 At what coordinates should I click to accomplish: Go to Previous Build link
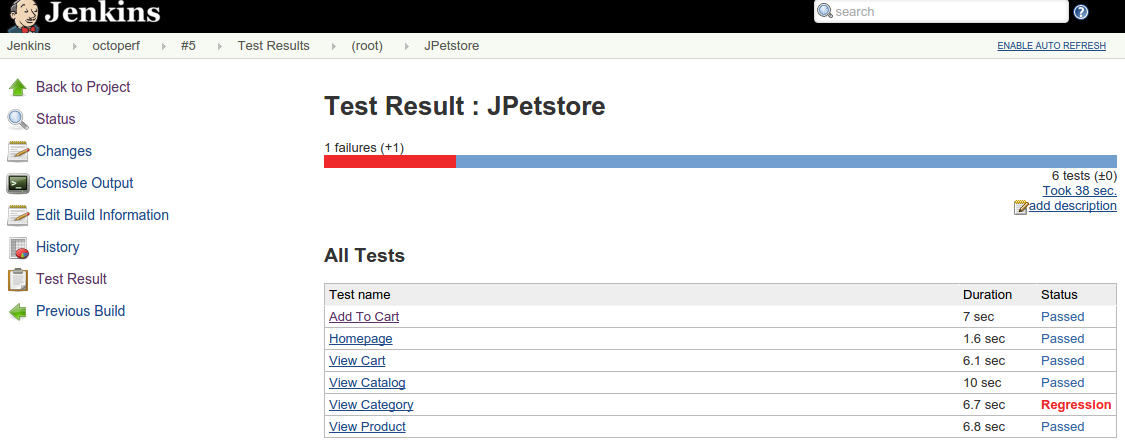point(80,311)
